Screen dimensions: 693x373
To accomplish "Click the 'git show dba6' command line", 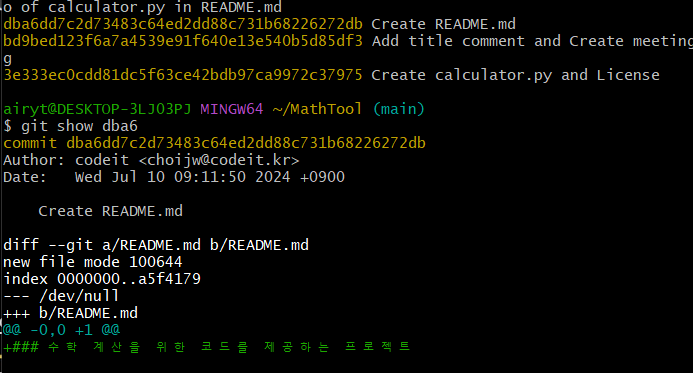I will (x=71, y=126).
